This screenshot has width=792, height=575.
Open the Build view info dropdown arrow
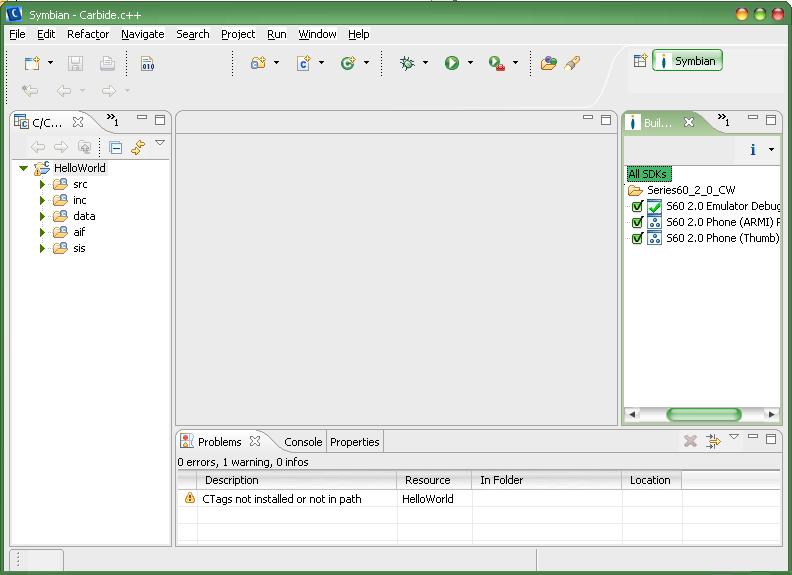[x=771, y=150]
